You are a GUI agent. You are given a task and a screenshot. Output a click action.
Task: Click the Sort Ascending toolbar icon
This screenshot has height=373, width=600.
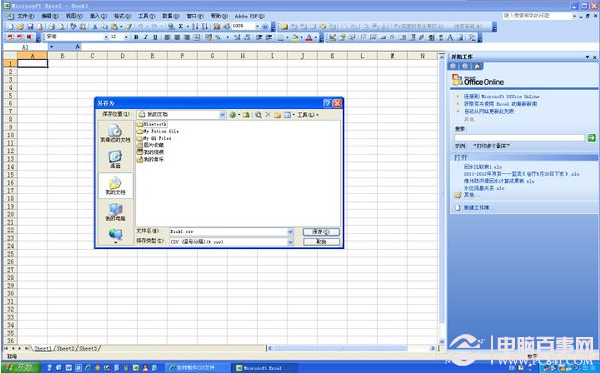(x=195, y=26)
